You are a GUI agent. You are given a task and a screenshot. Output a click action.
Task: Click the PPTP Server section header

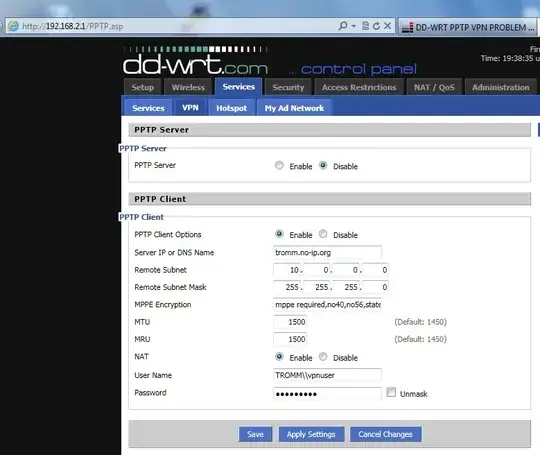click(330, 130)
